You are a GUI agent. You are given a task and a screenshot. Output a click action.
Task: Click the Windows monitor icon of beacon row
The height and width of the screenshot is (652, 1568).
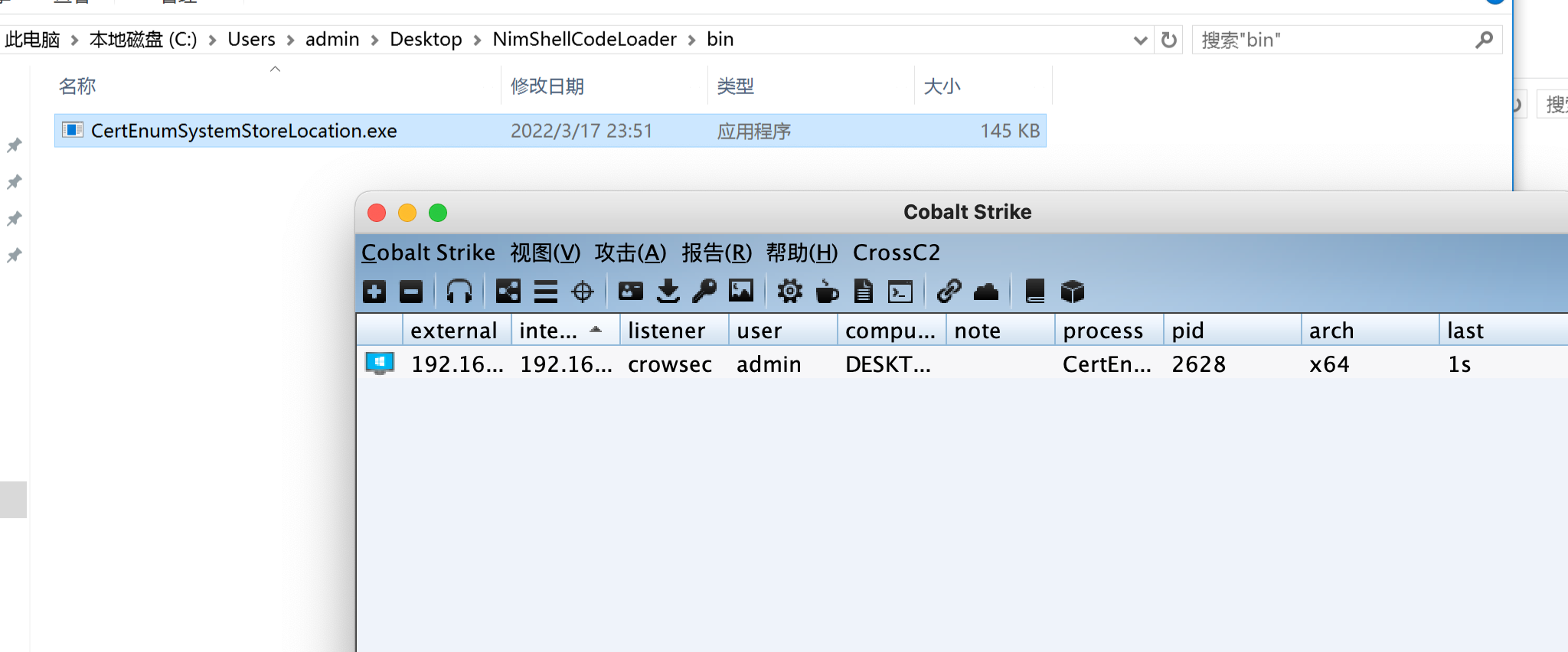(380, 363)
